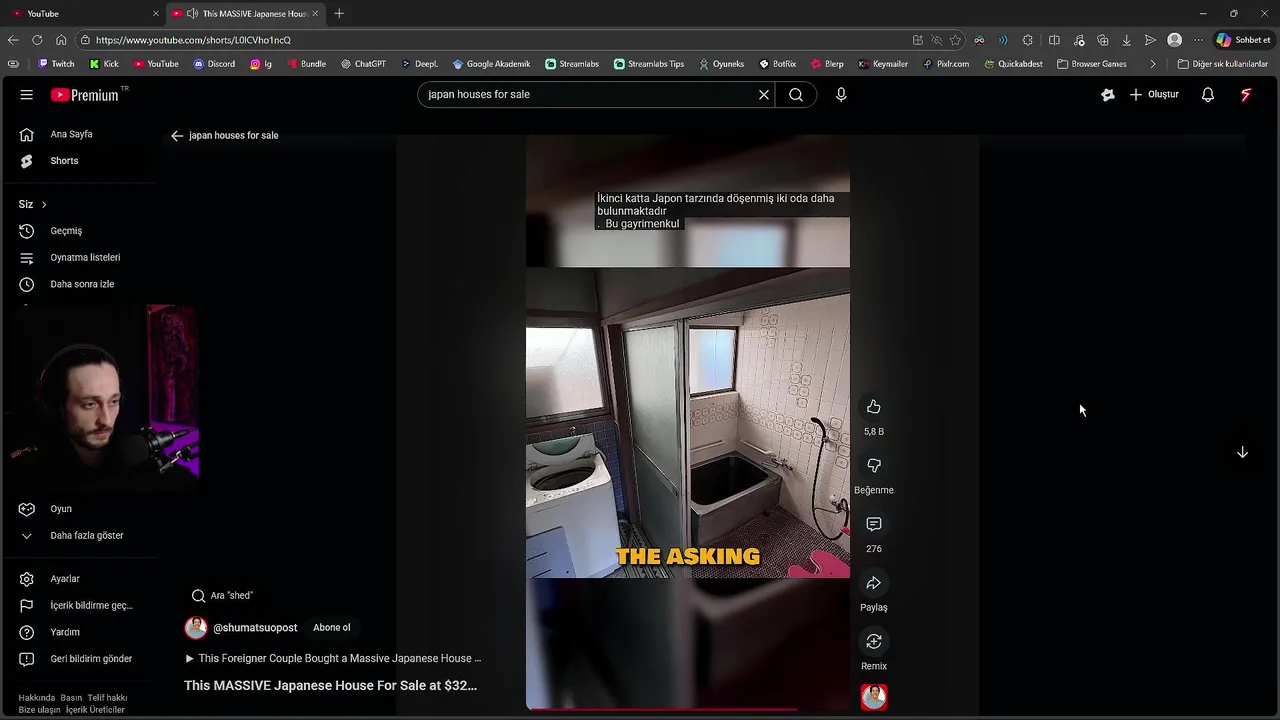Open the account avatar menu
The width and height of the screenshot is (1280, 720).
(x=1246, y=95)
